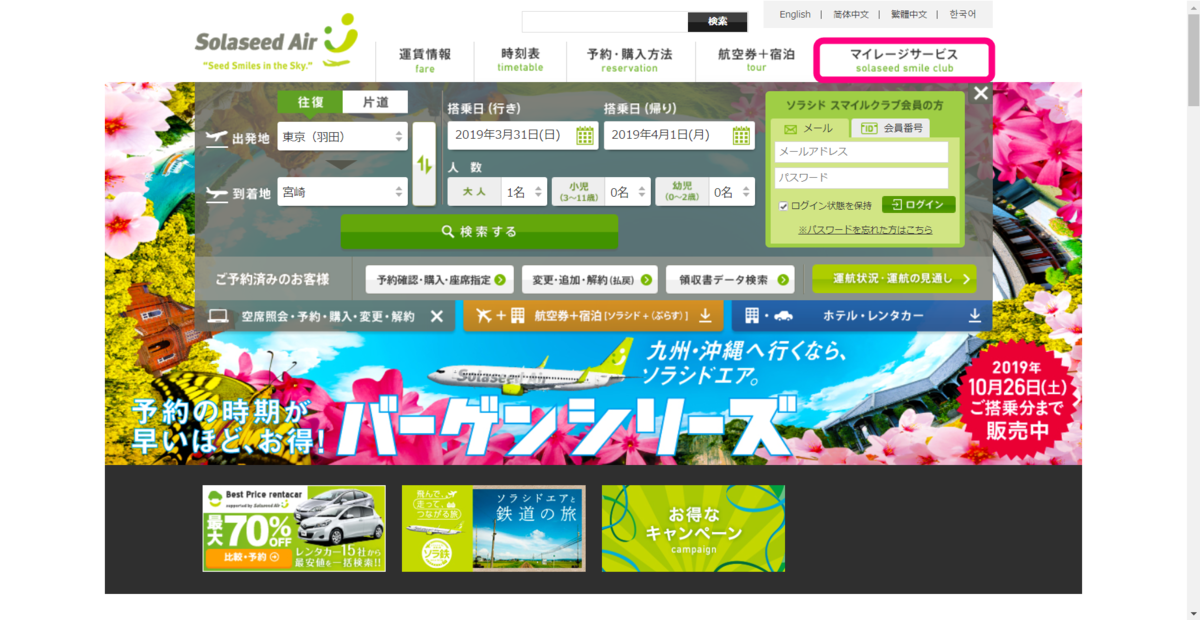Viewport: 1200px width, 620px height.
Task: Toggle the ログイン状態を保持 checkbox
Action: tap(783, 206)
